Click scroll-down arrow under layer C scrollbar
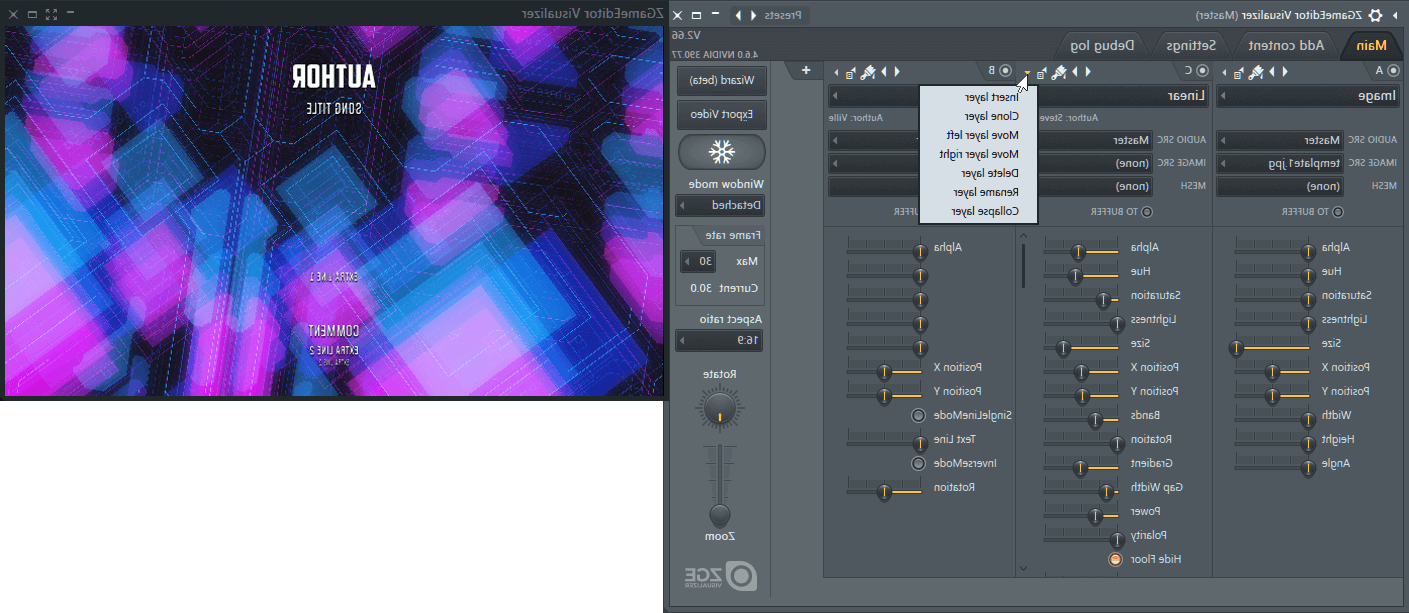The image size is (1409, 613). coord(1023,568)
